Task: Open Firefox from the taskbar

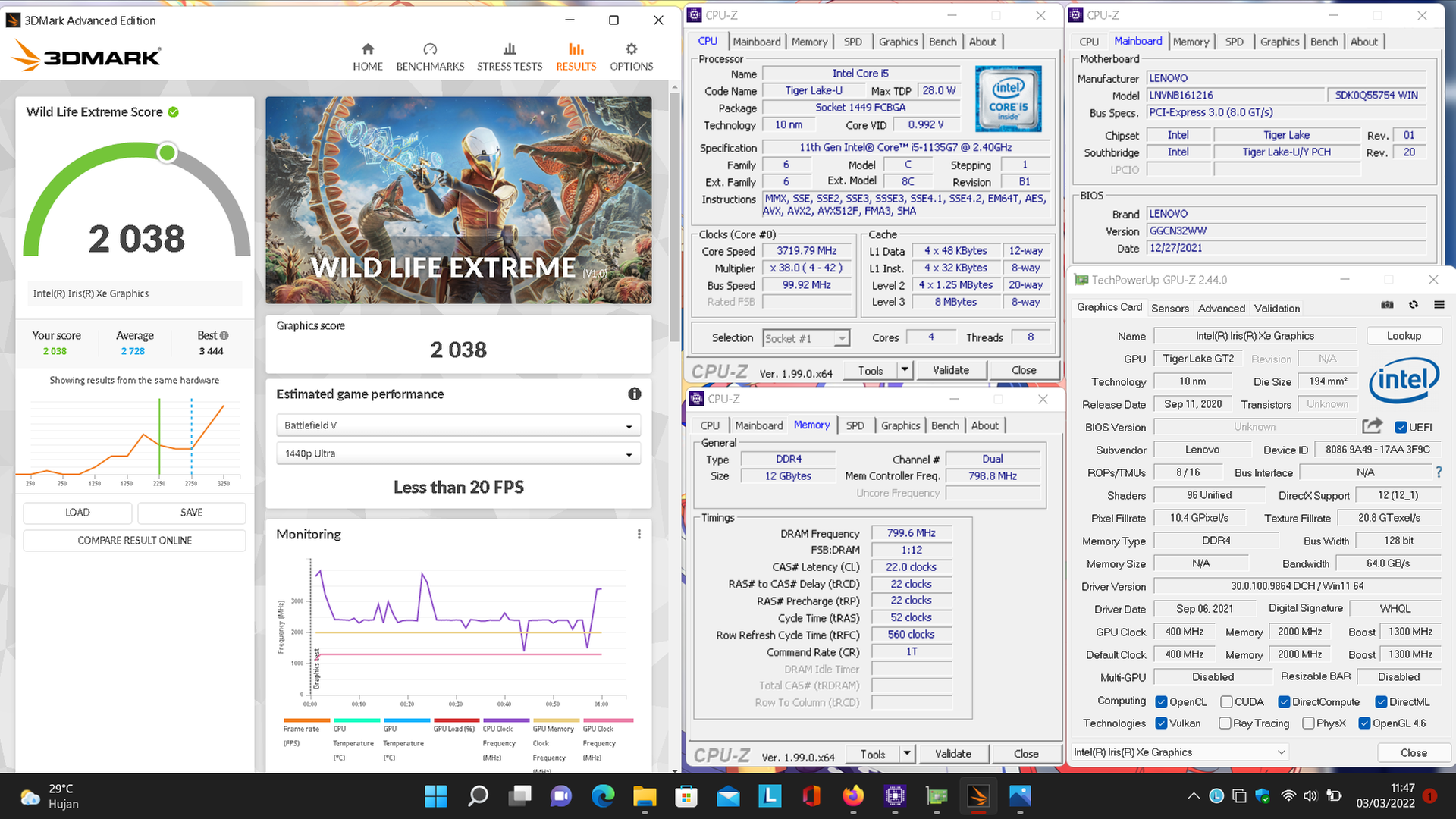Action: [x=853, y=796]
